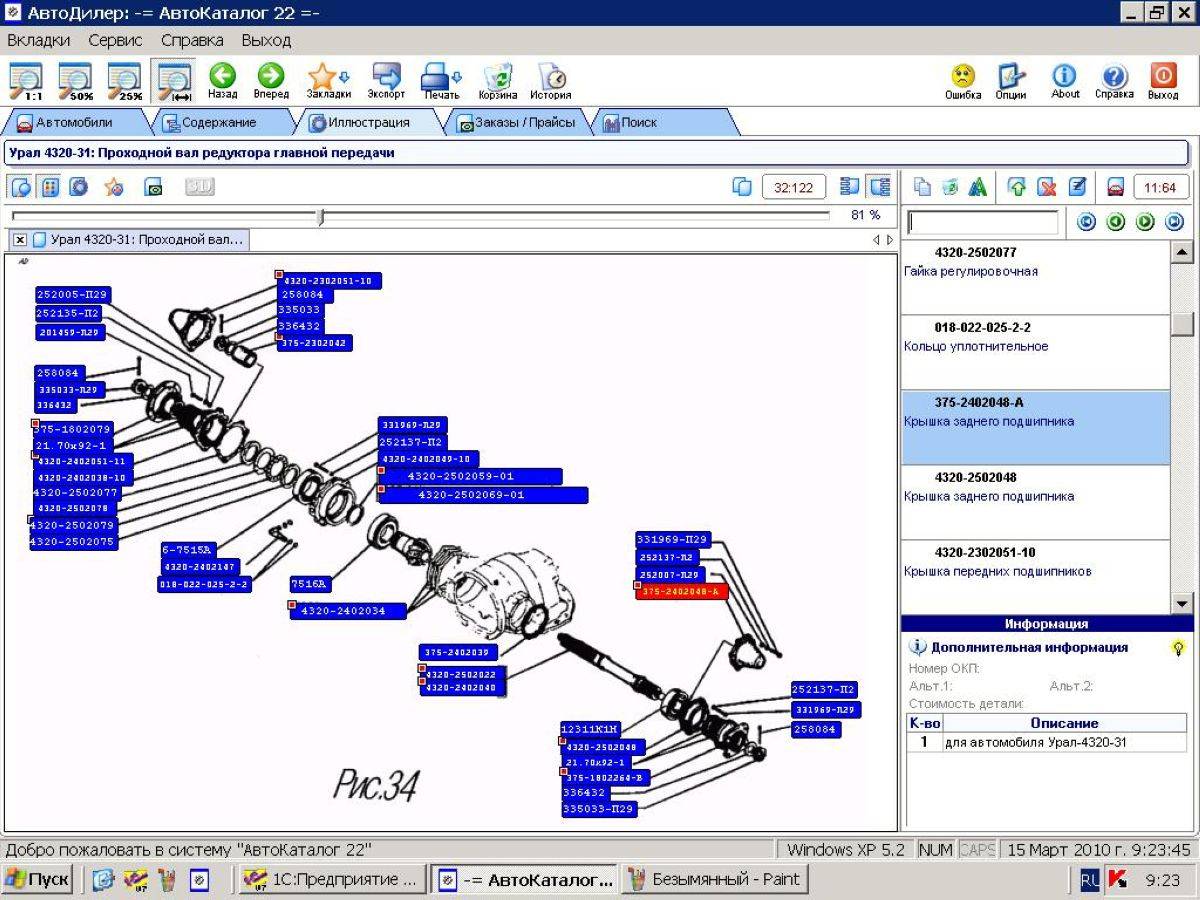This screenshot has height=900, width=1200.
Task: Select part 4320-2302051-10 in list
Action: tap(1035, 577)
